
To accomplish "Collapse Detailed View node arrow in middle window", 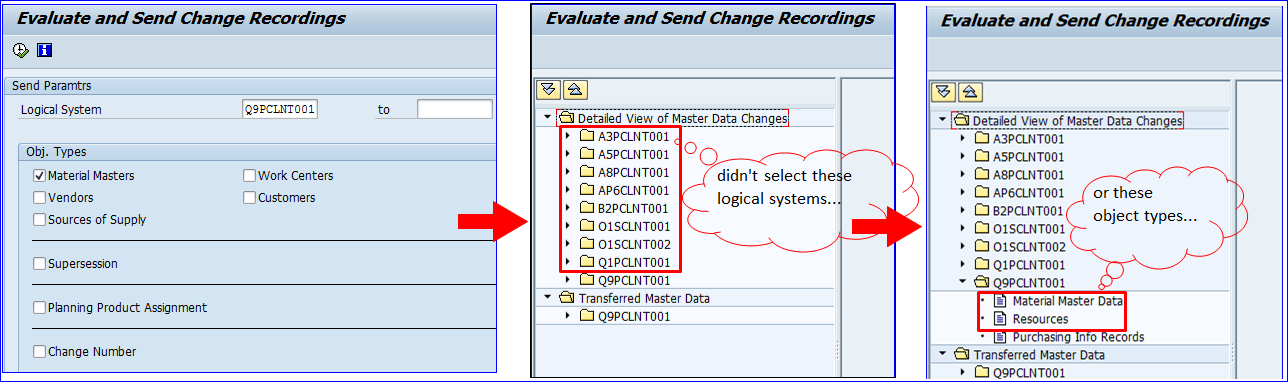I will [547, 118].
